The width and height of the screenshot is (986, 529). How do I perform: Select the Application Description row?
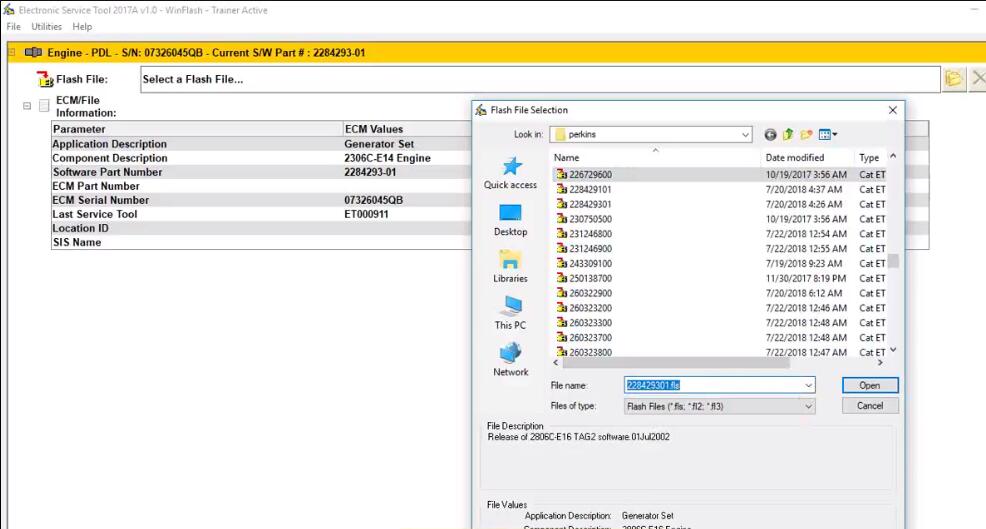point(261,144)
